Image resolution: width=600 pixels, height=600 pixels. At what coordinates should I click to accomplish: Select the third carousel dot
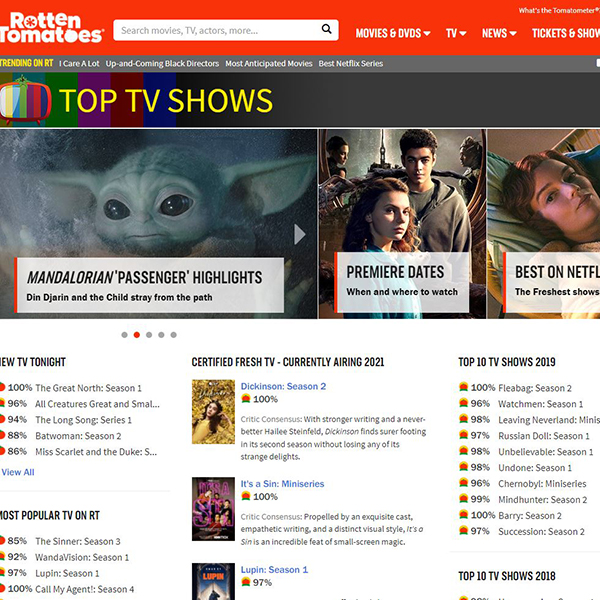point(149,335)
